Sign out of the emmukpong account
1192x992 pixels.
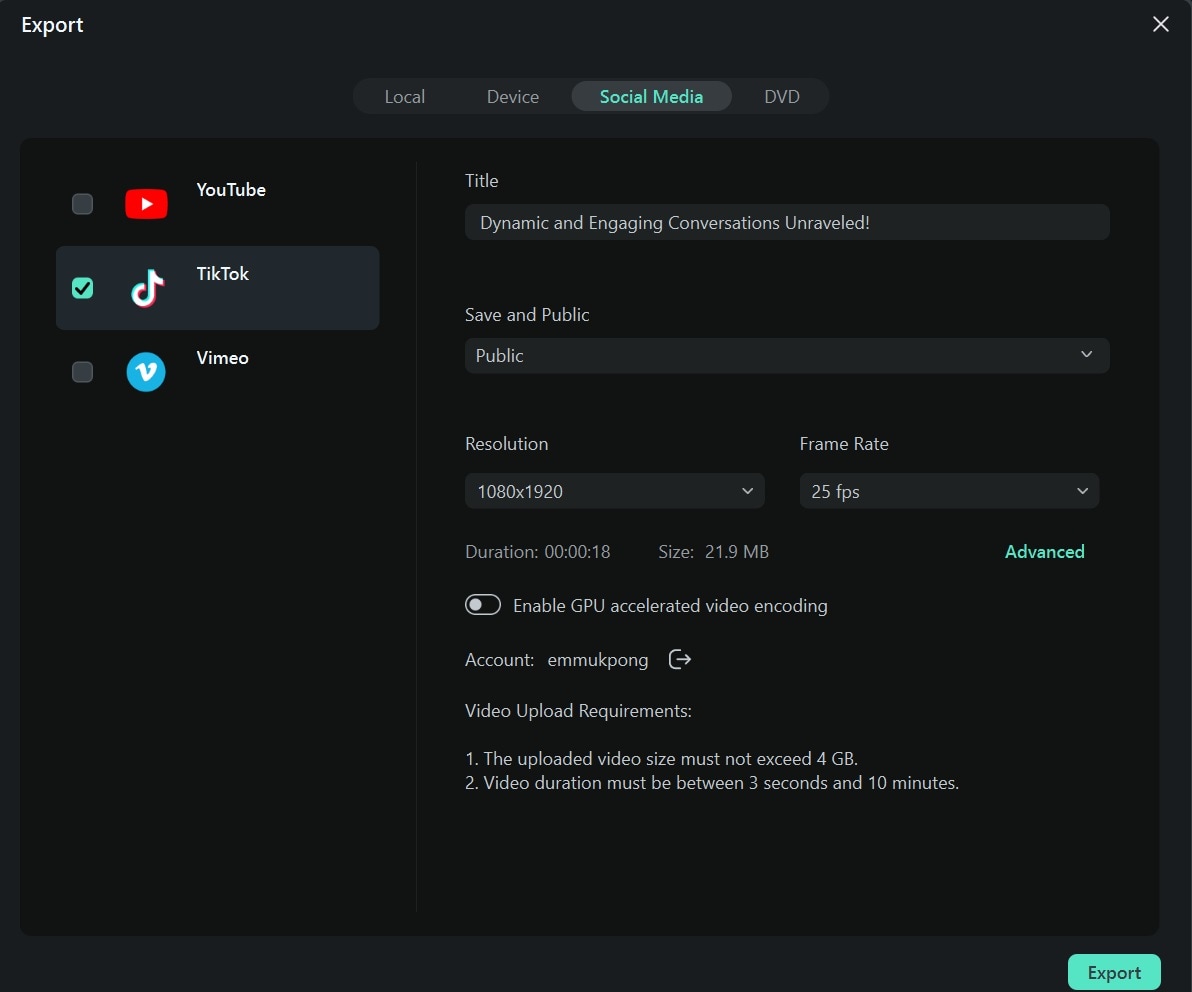[680, 659]
